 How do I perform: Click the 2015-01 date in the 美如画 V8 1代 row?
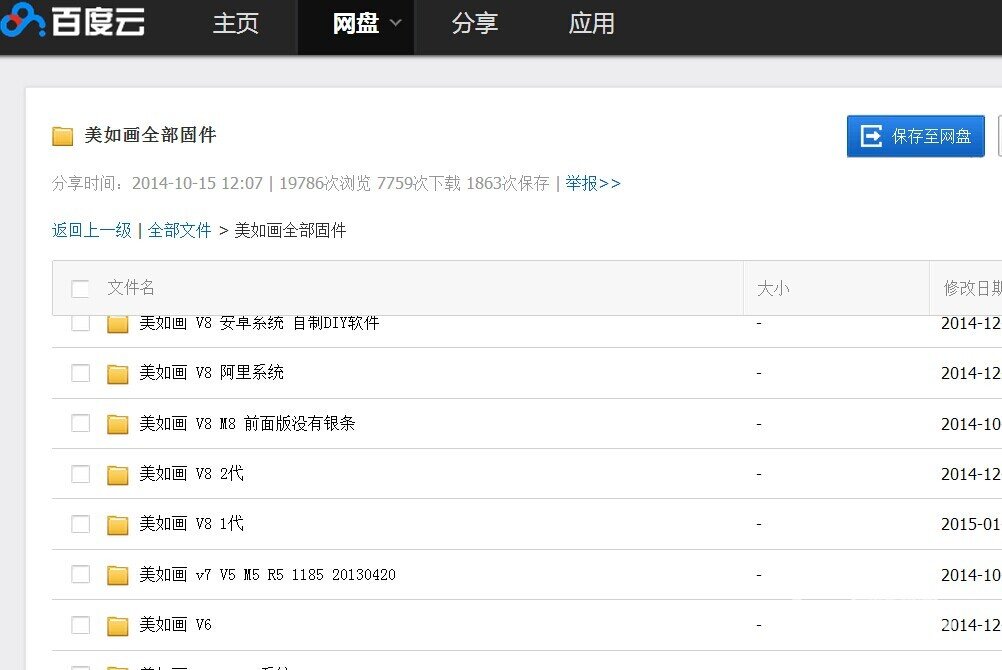(x=971, y=524)
